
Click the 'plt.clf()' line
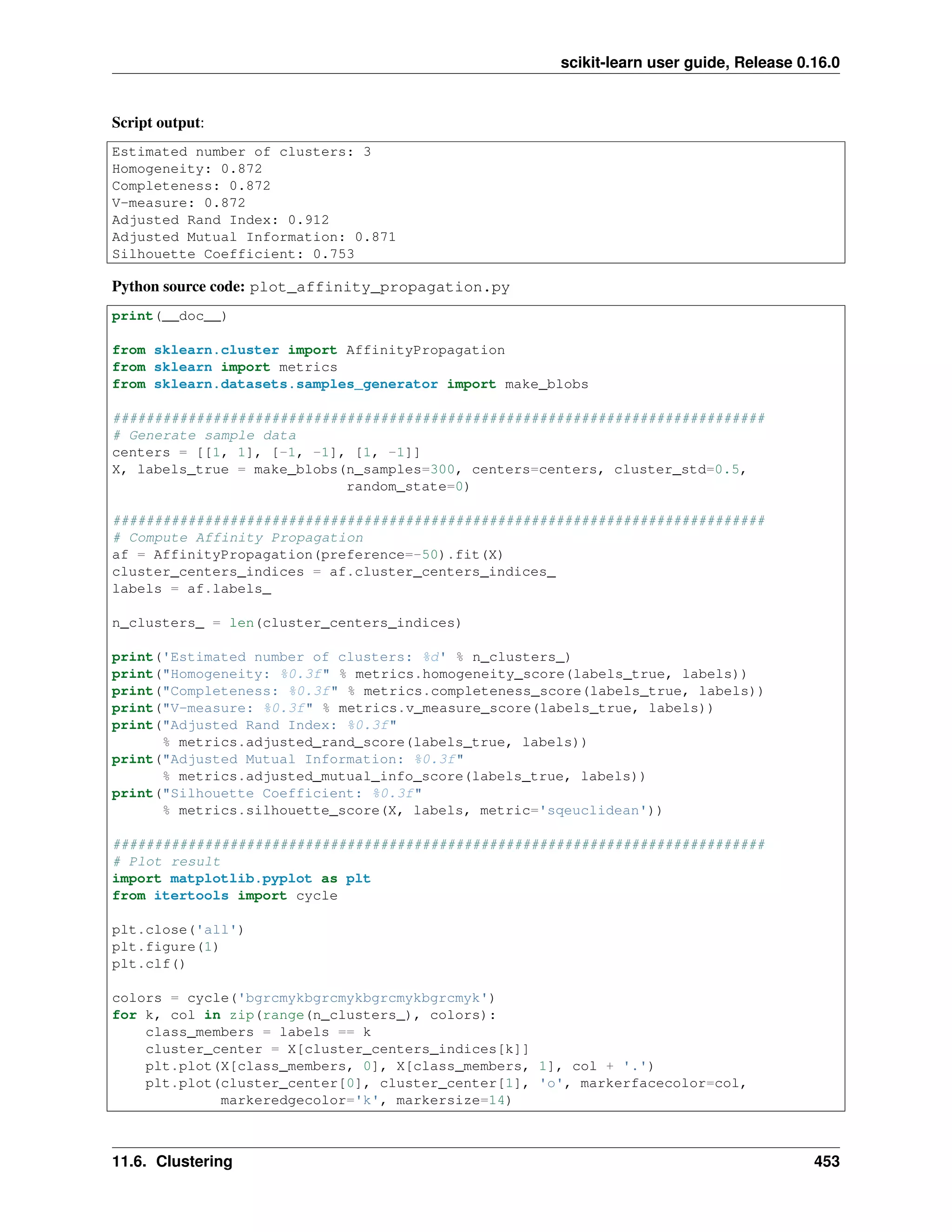coord(148,963)
